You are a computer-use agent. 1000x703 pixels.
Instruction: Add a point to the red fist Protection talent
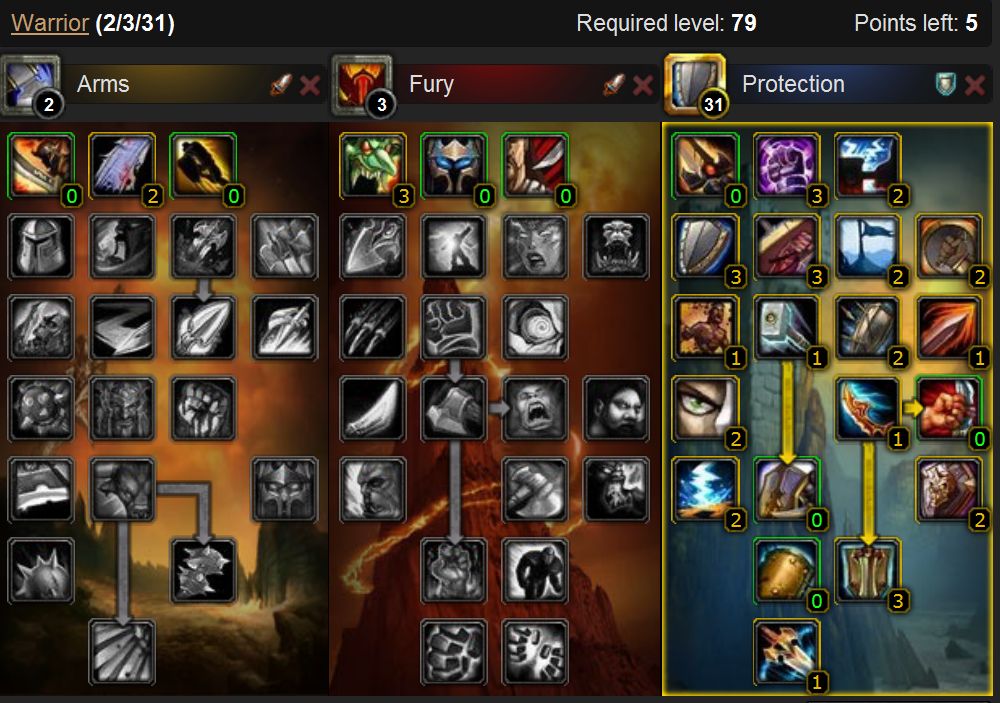click(x=948, y=408)
